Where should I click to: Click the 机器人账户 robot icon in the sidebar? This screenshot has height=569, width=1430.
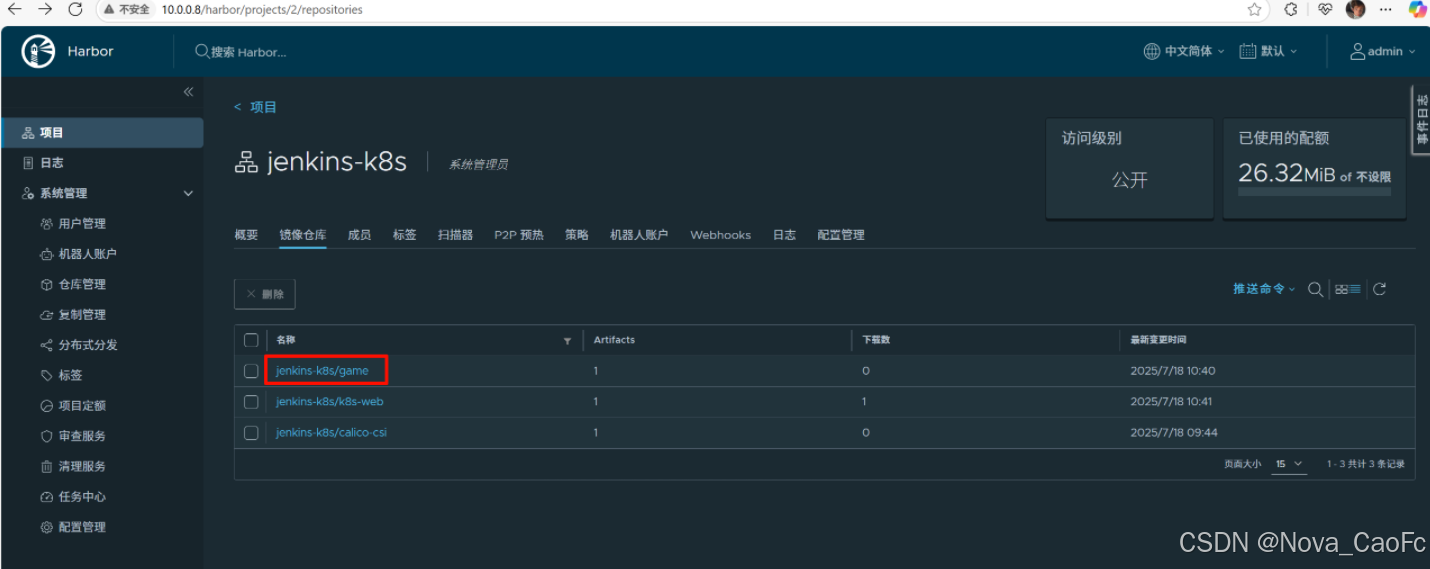(46, 254)
